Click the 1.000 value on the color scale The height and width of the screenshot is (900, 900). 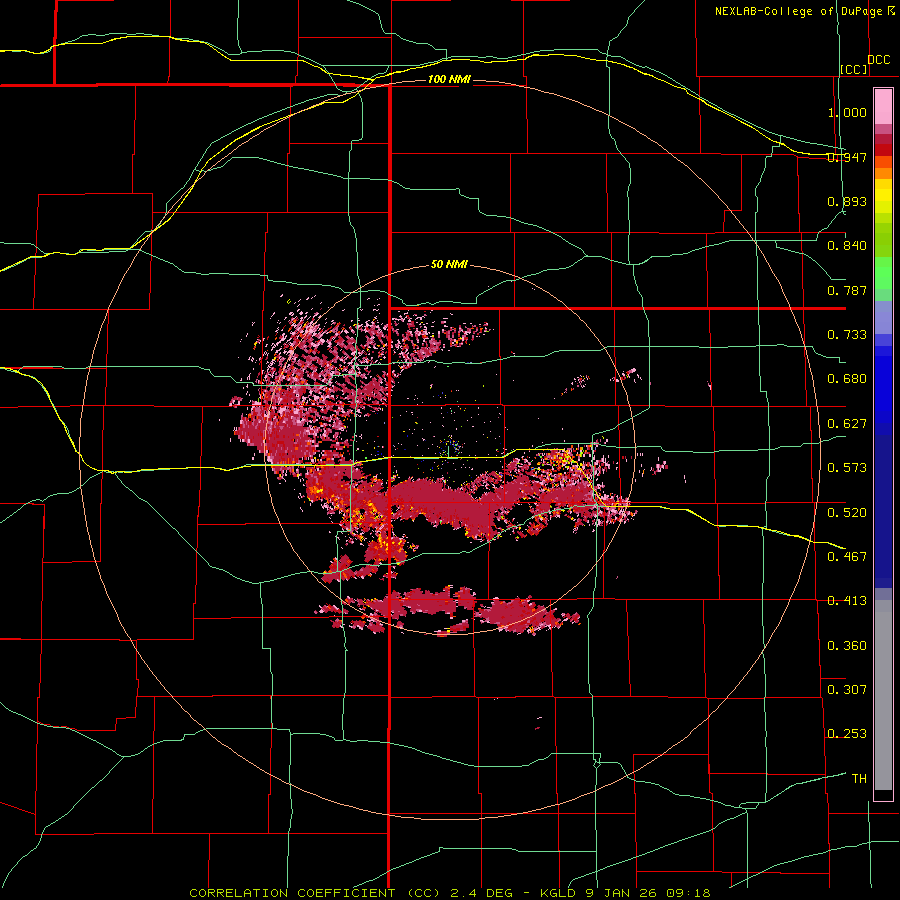click(847, 112)
